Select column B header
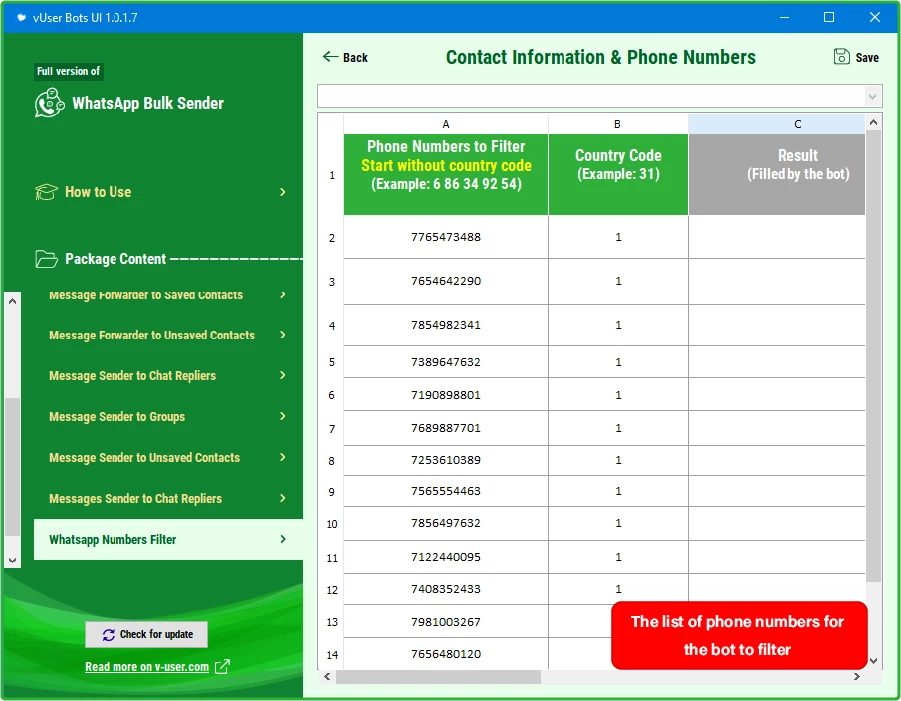Screen dimensions: 901x701 pyautogui.click(x=618, y=124)
